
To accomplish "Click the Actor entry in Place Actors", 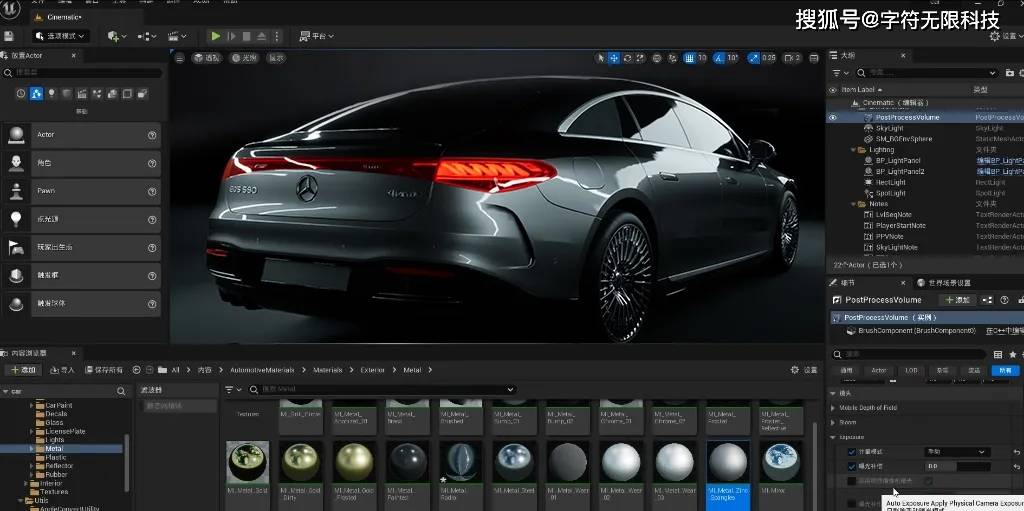I will tap(82, 135).
